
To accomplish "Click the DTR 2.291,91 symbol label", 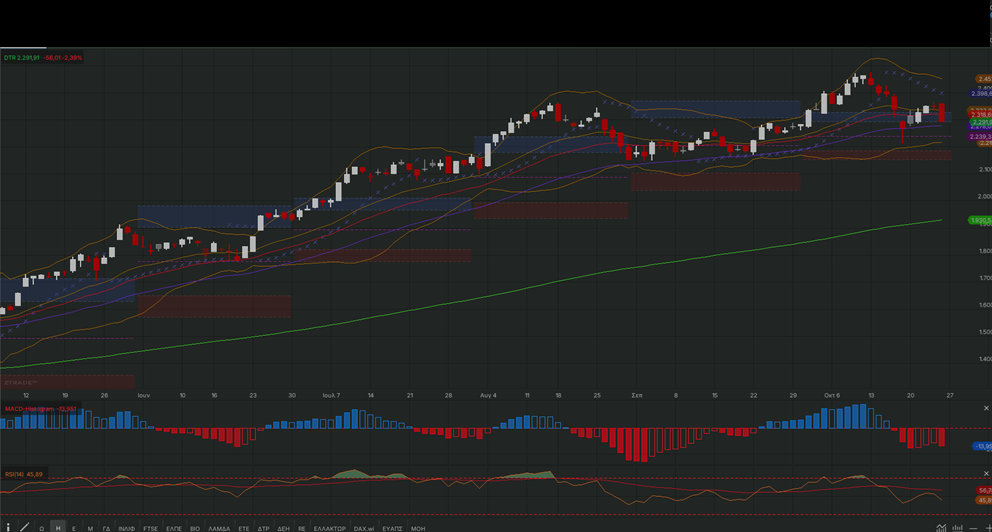I will pos(22,58).
